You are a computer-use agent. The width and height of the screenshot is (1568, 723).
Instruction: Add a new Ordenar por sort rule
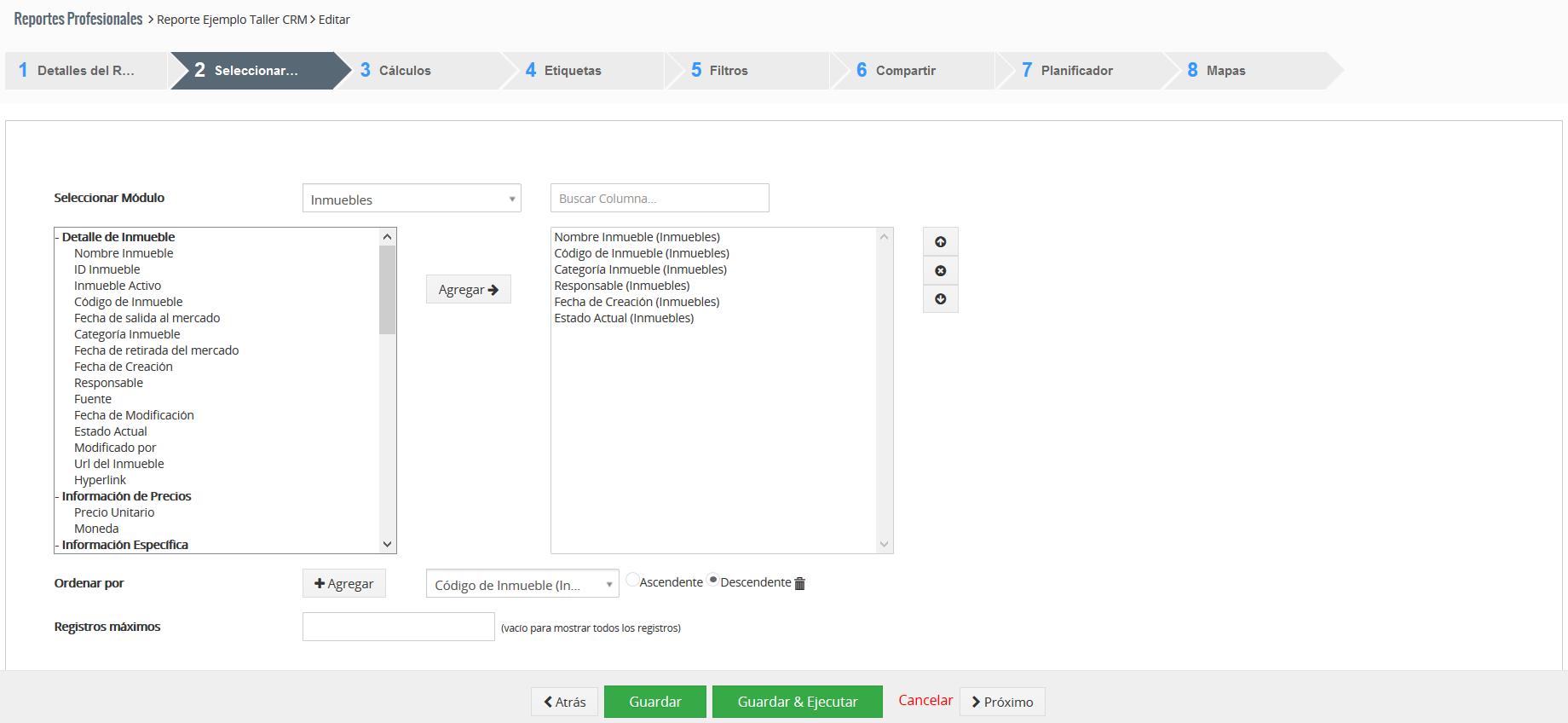pos(343,584)
